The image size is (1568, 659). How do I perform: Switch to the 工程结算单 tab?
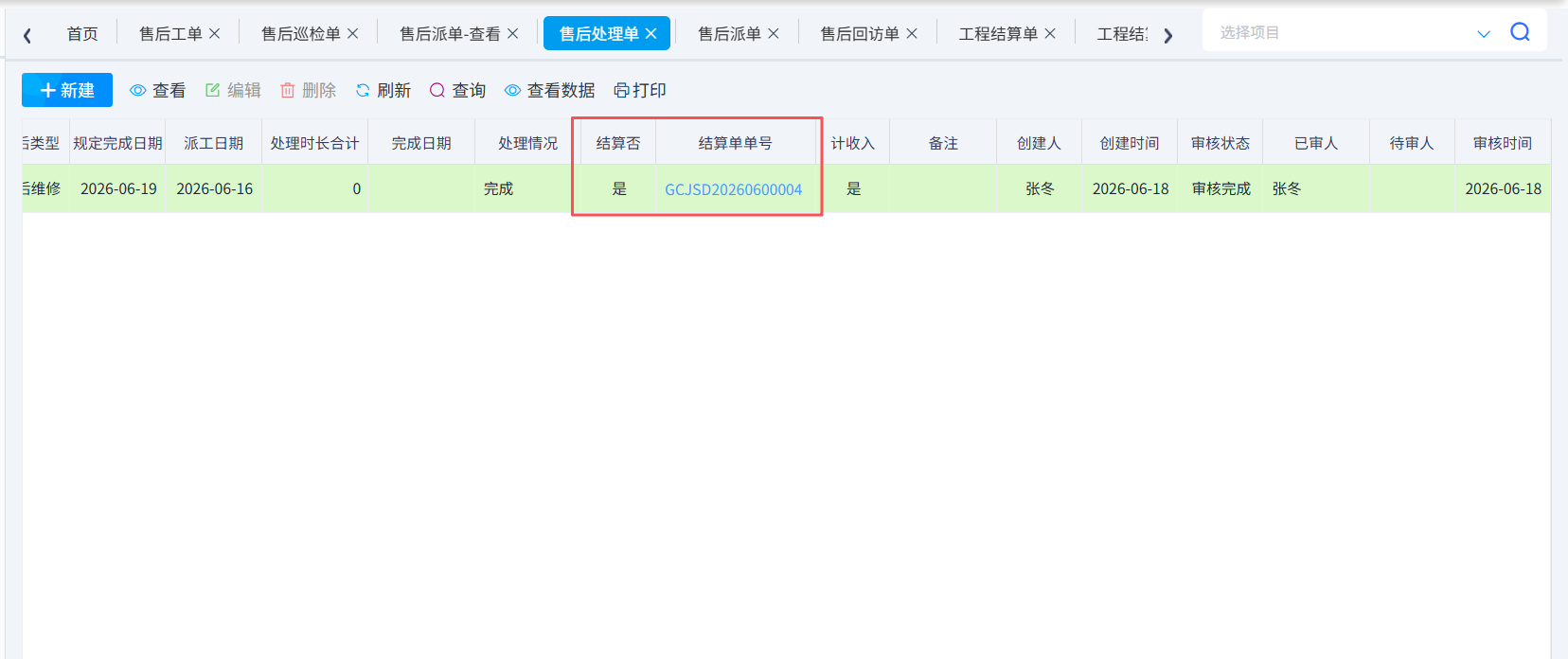(998, 33)
